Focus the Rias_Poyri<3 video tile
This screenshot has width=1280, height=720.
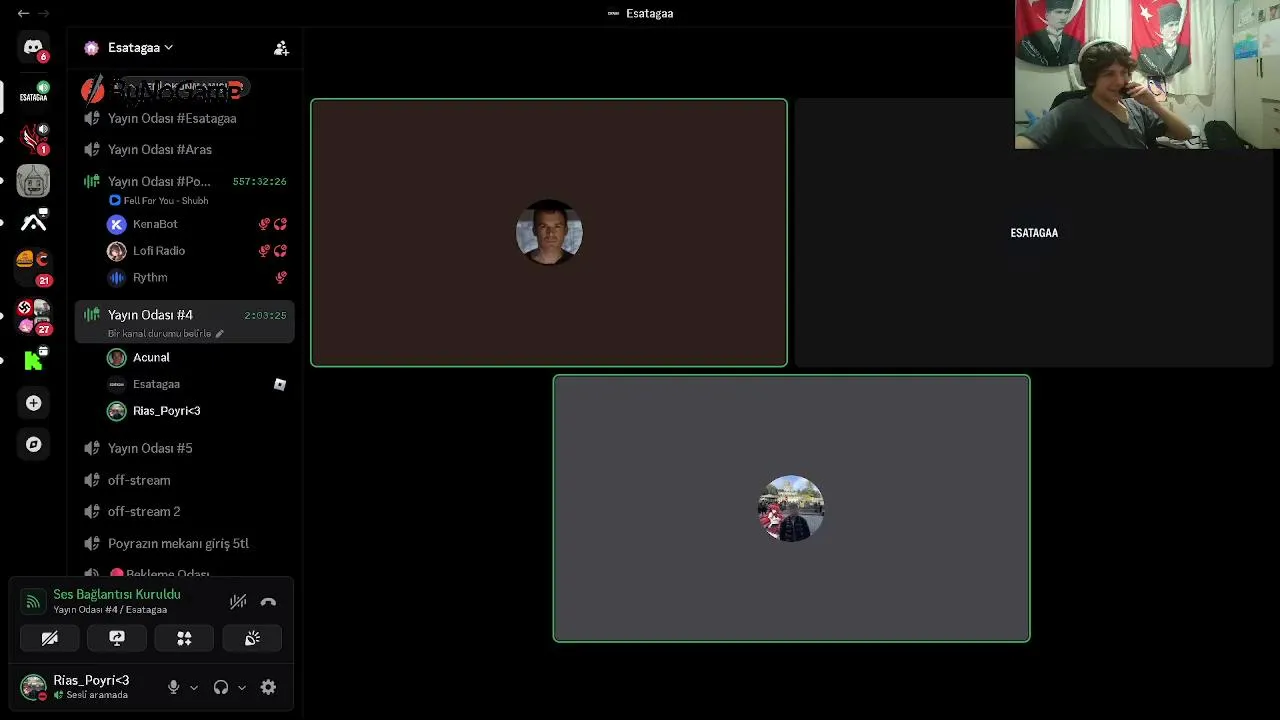[x=791, y=508]
